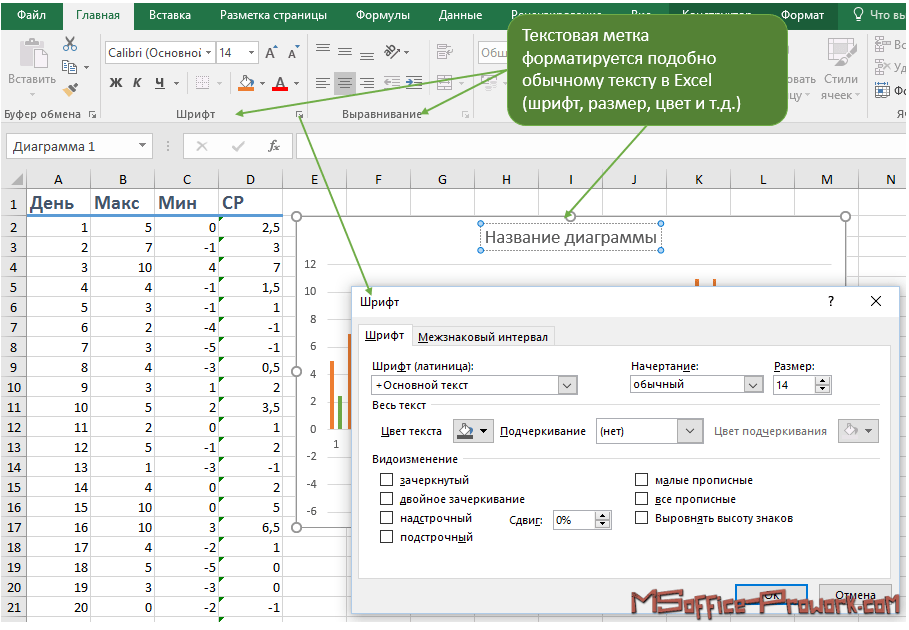Click the fill color bucket swatch
The width and height of the screenshot is (909, 630).
click(246, 83)
